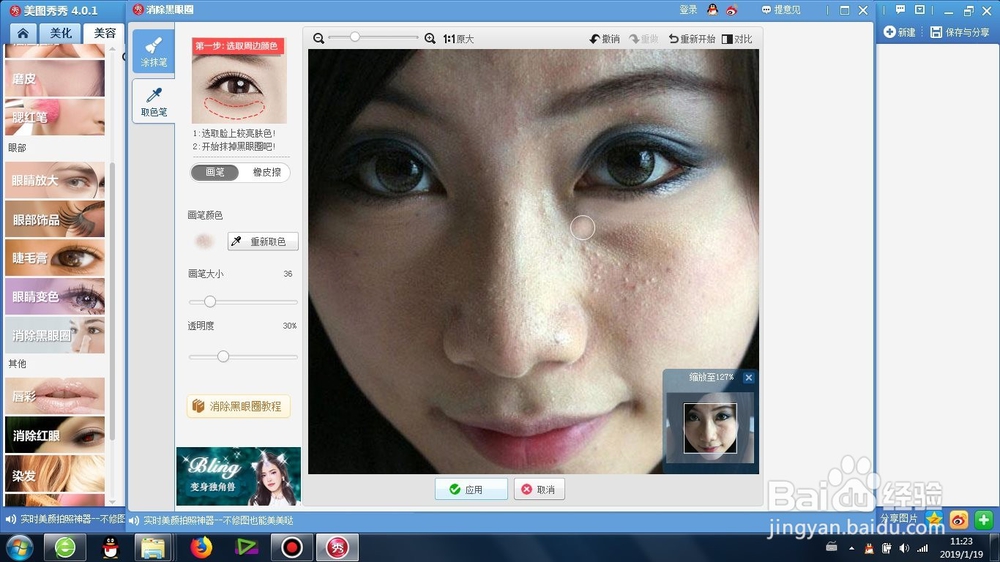Screen dimensions: 1000x562
Task: Click the 新建 new file button
Action: tap(900, 32)
